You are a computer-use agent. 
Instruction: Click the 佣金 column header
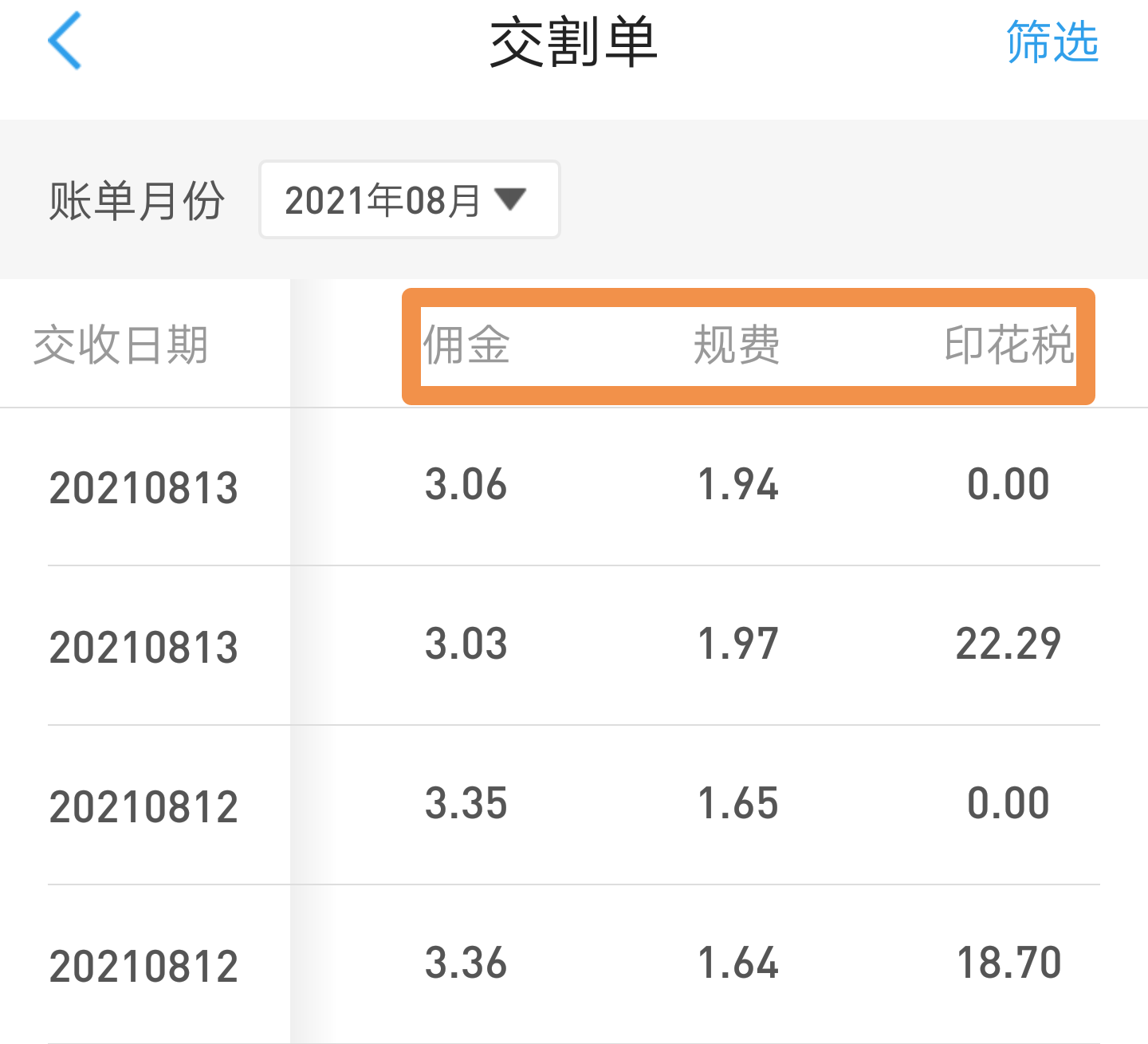(x=466, y=345)
